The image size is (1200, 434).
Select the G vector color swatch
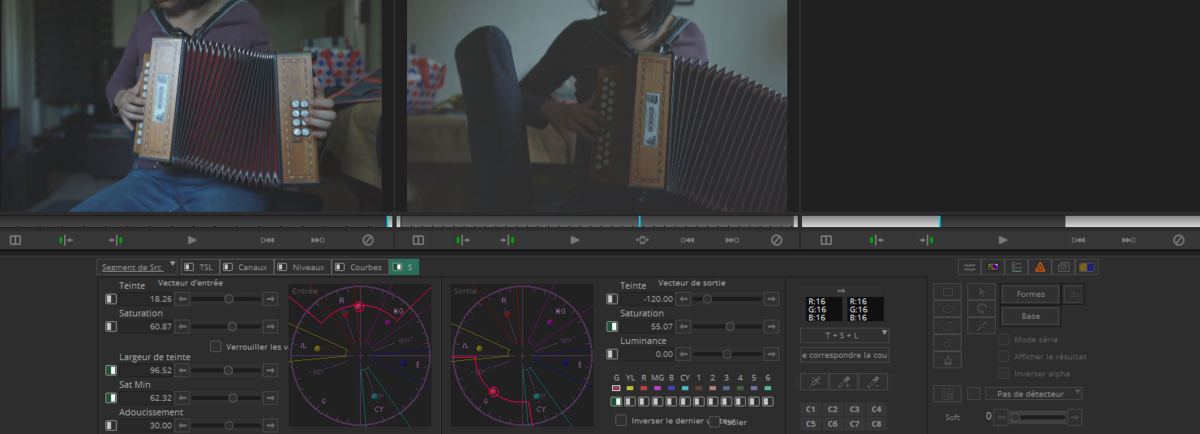617,387
